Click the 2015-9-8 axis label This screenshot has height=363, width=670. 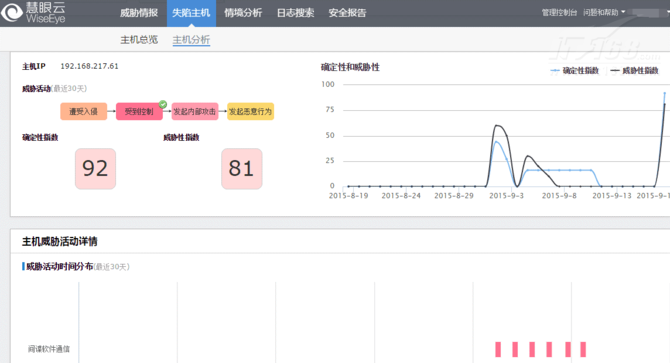tap(559, 196)
